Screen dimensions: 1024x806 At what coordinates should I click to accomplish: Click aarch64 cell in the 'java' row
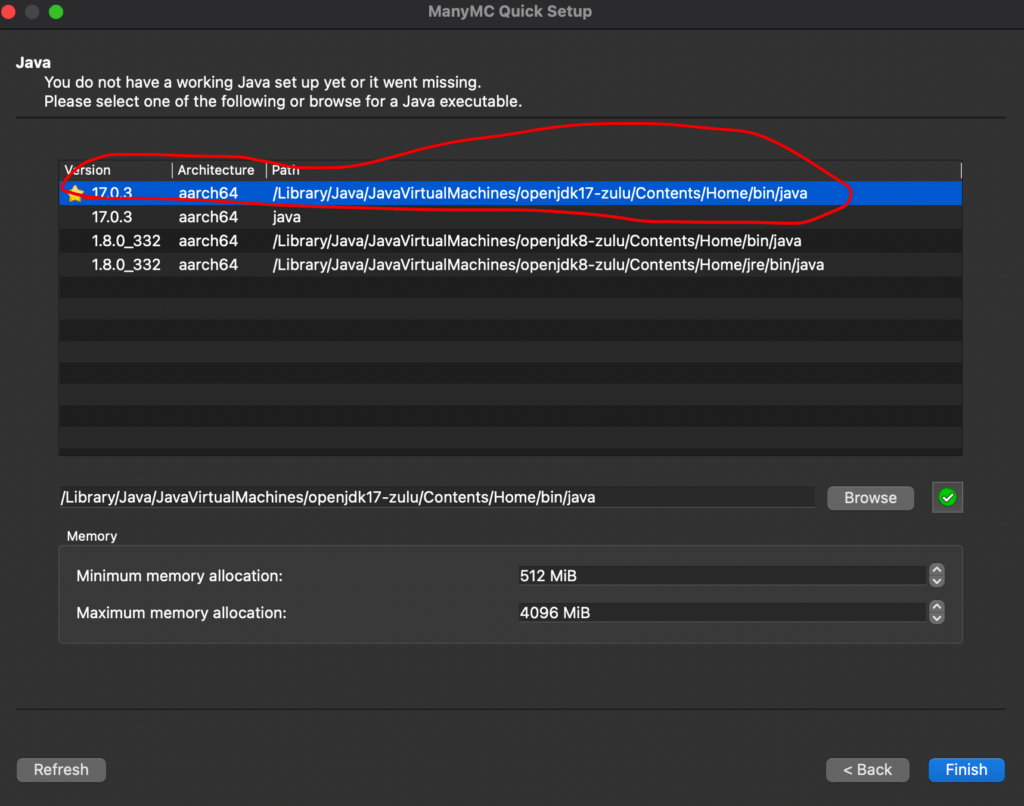(x=208, y=217)
